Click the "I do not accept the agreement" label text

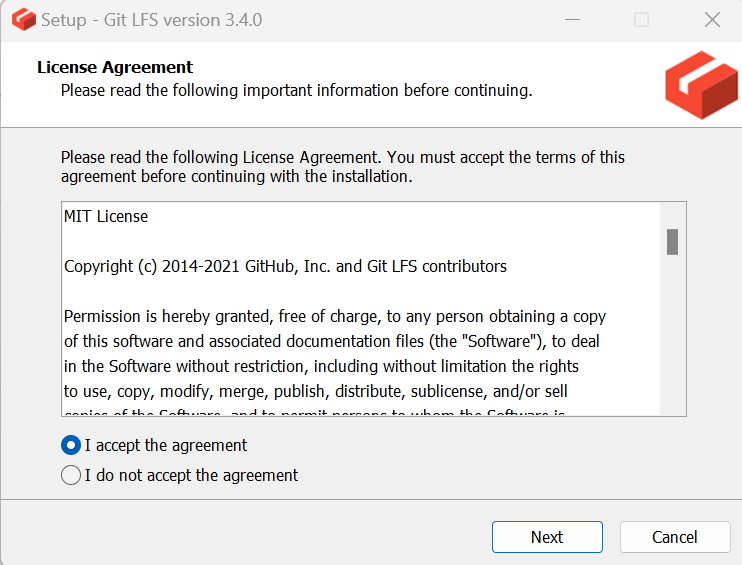click(191, 475)
